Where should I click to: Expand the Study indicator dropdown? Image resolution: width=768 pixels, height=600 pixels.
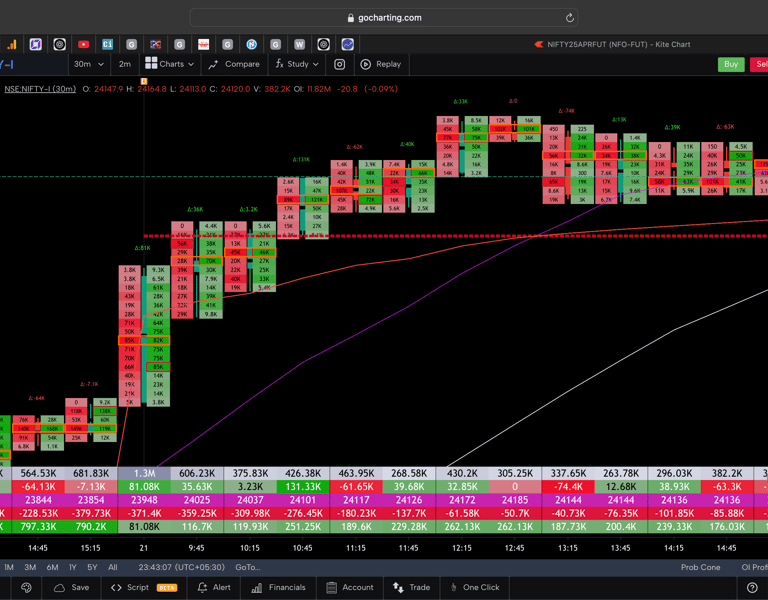[x=297, y=64]
